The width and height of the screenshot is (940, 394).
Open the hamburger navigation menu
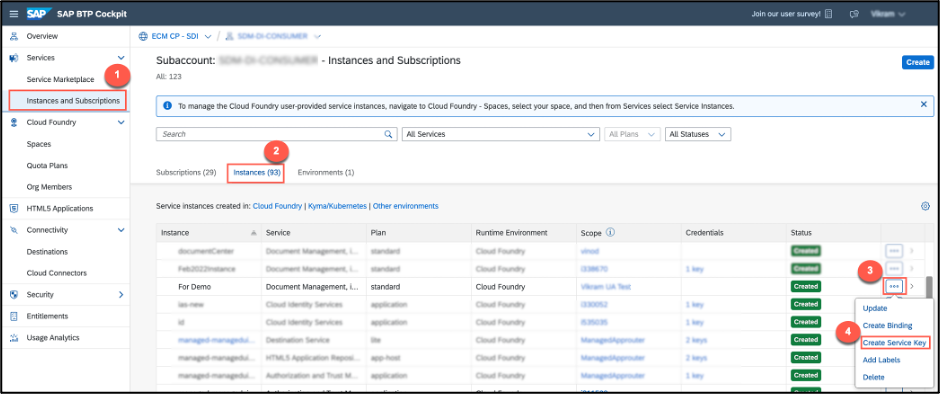pos(14,14)
